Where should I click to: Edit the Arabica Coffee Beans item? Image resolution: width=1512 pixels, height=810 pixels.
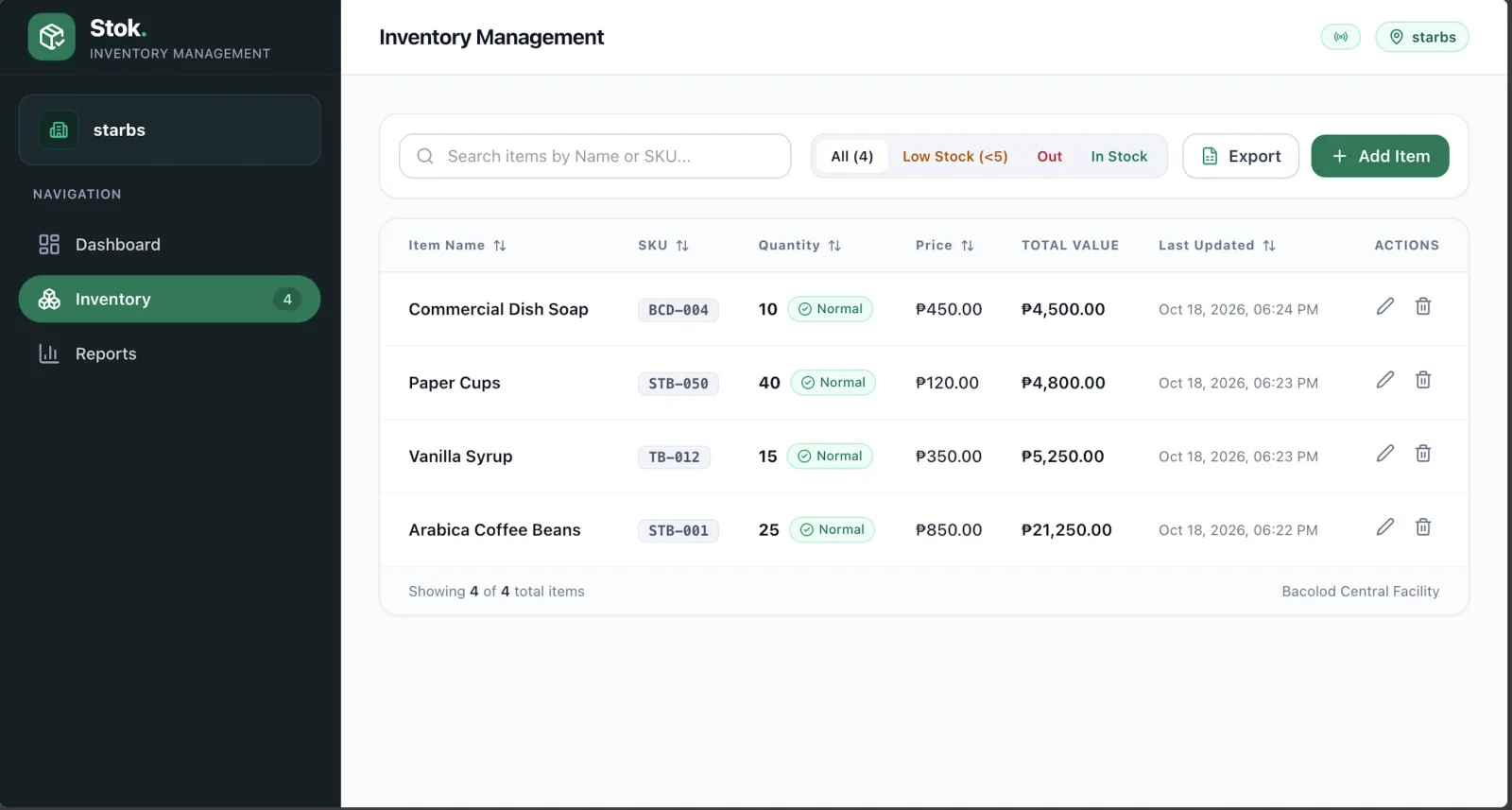(x=1384, y=527)
